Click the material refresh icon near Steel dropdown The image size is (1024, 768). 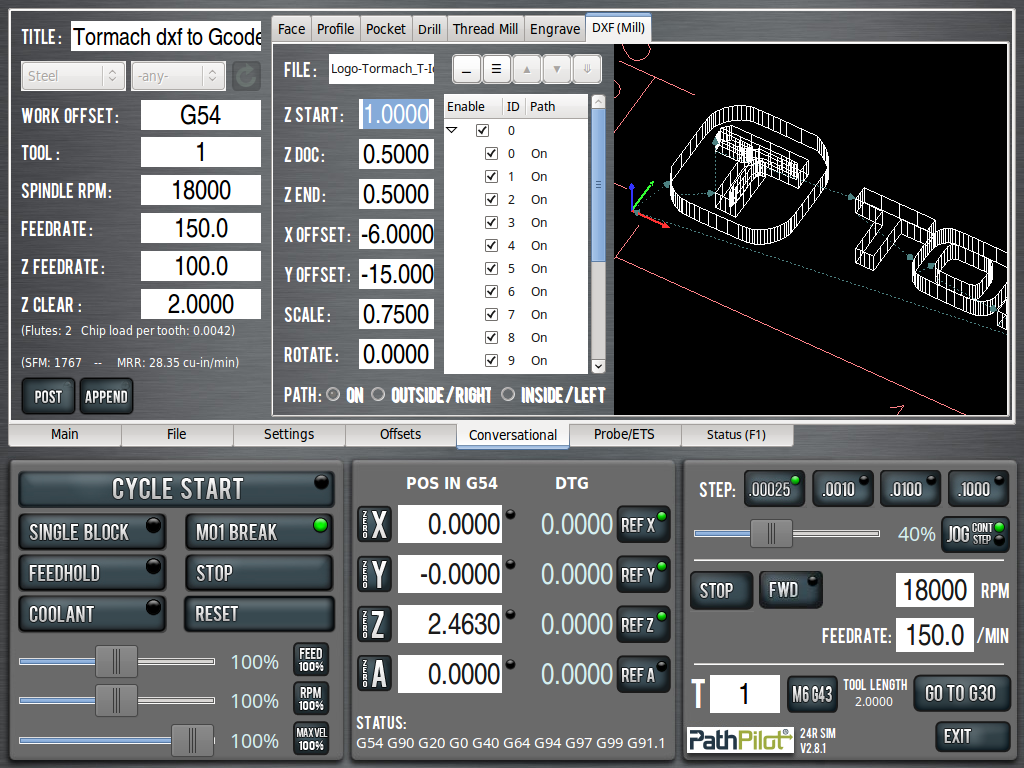tap(245, 75)
